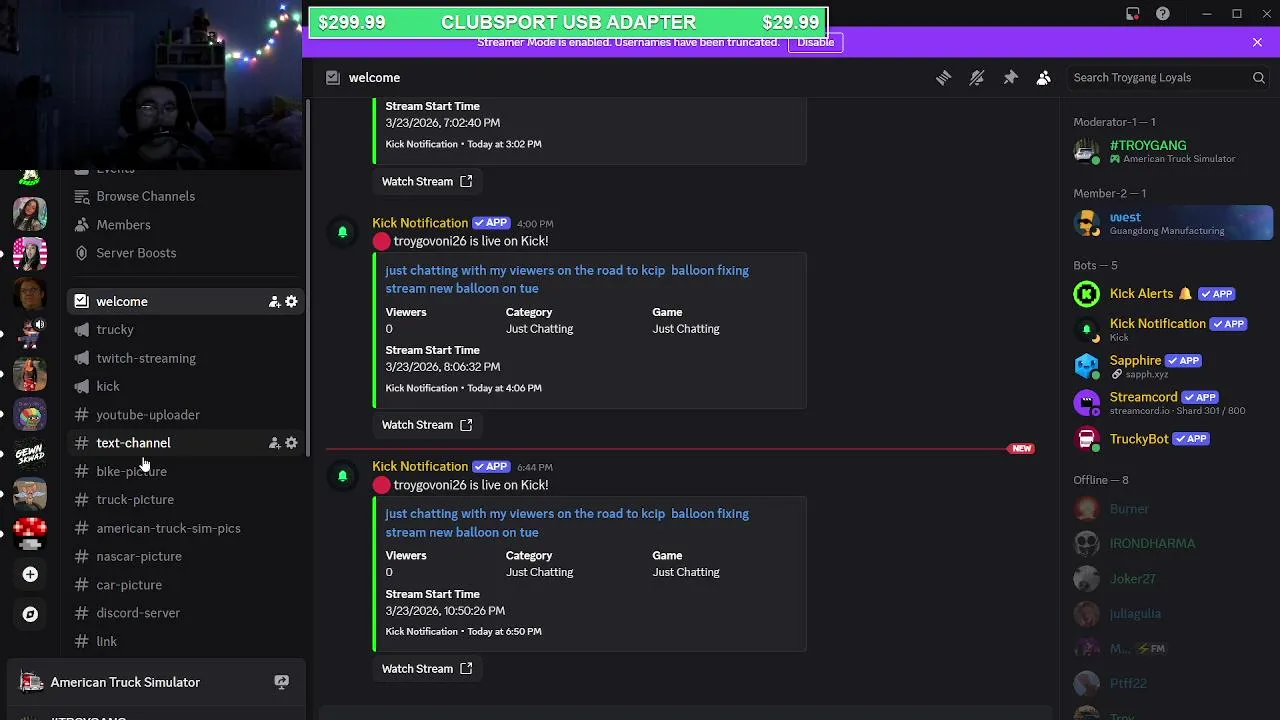
Task: Click Kick Notification avatar at 6:44 PM message
Action: click(x=342, y=476)
